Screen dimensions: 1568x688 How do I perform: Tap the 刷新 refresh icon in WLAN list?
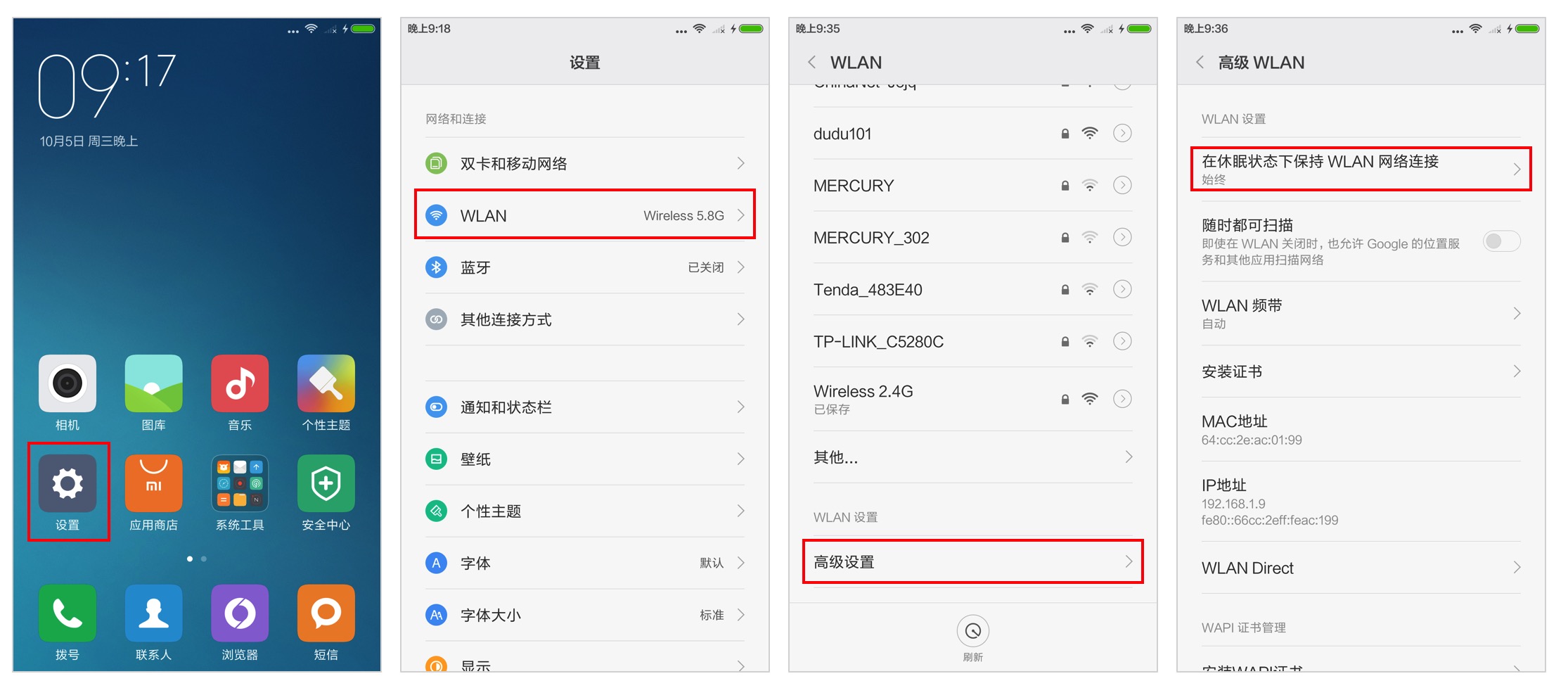coord(973,631)
